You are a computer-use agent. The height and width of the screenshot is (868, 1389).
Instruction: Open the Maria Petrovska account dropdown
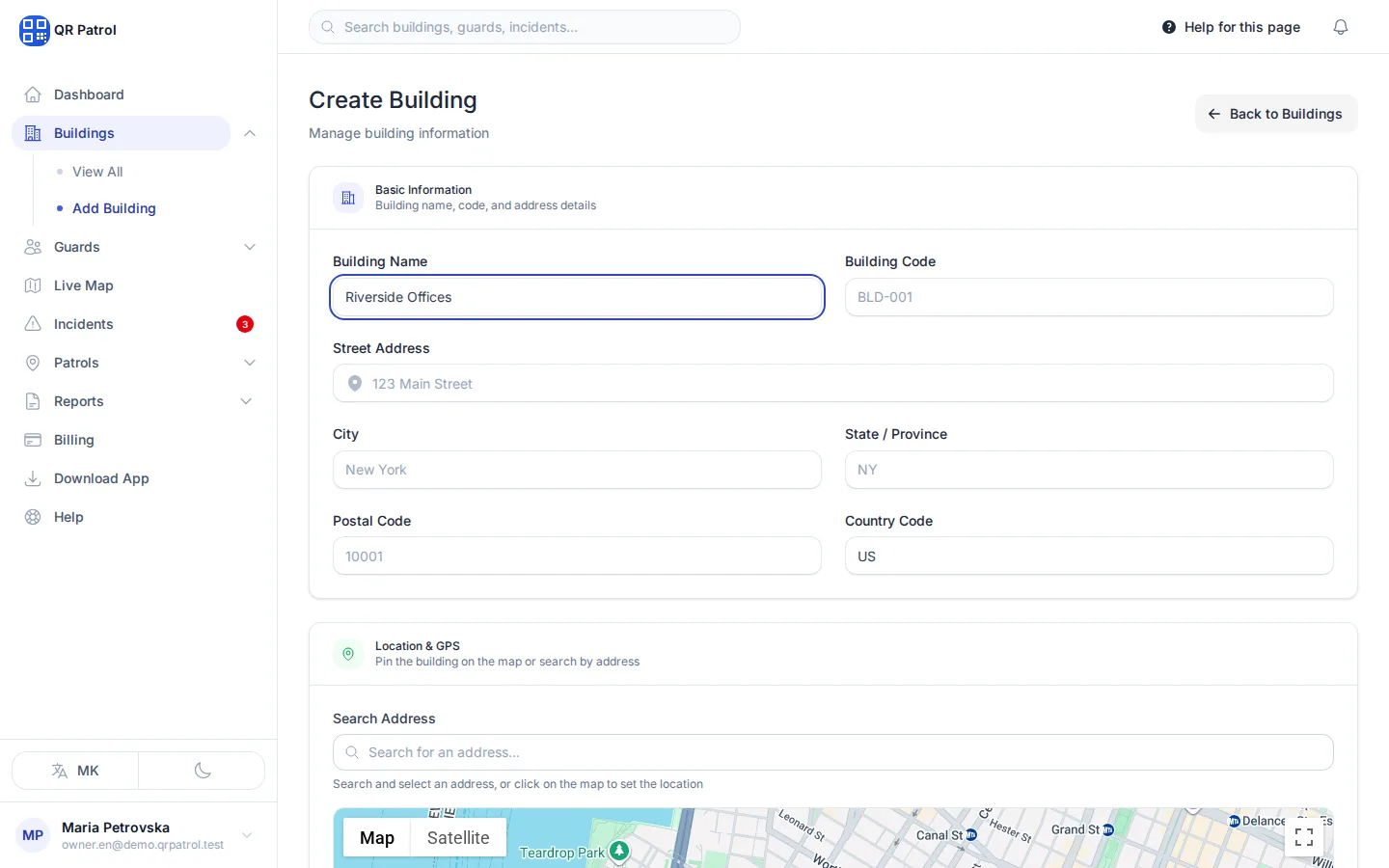pos(138,835)
